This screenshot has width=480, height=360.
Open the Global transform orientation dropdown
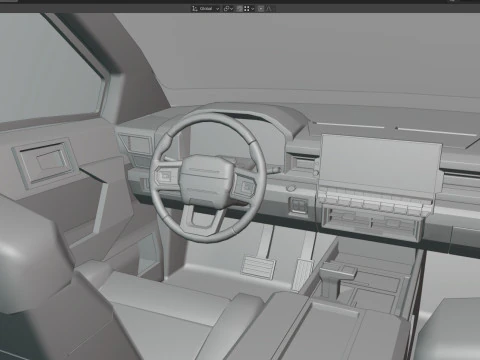coord(206,9)
